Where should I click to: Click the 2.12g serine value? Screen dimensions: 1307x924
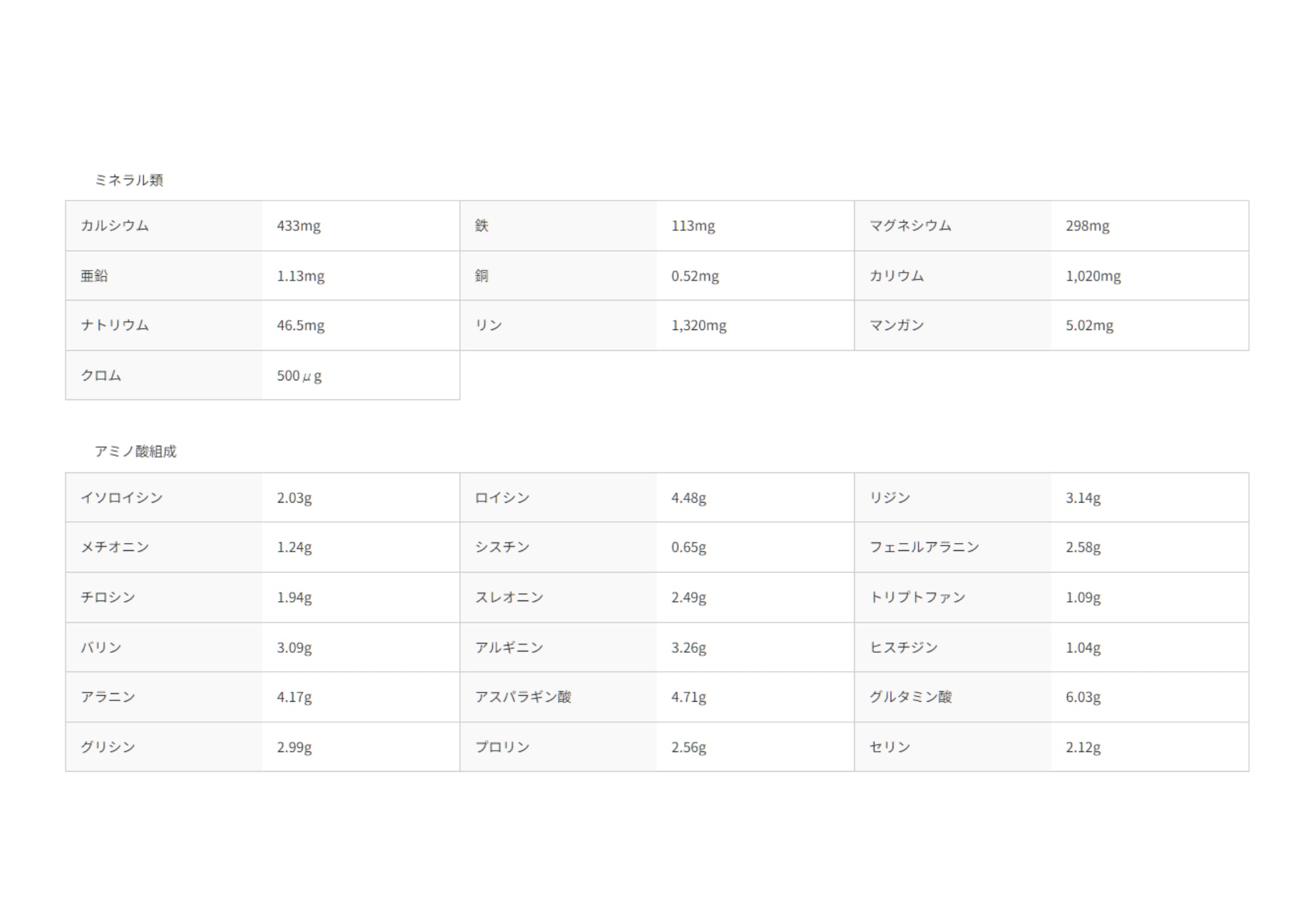[1083, 747]
